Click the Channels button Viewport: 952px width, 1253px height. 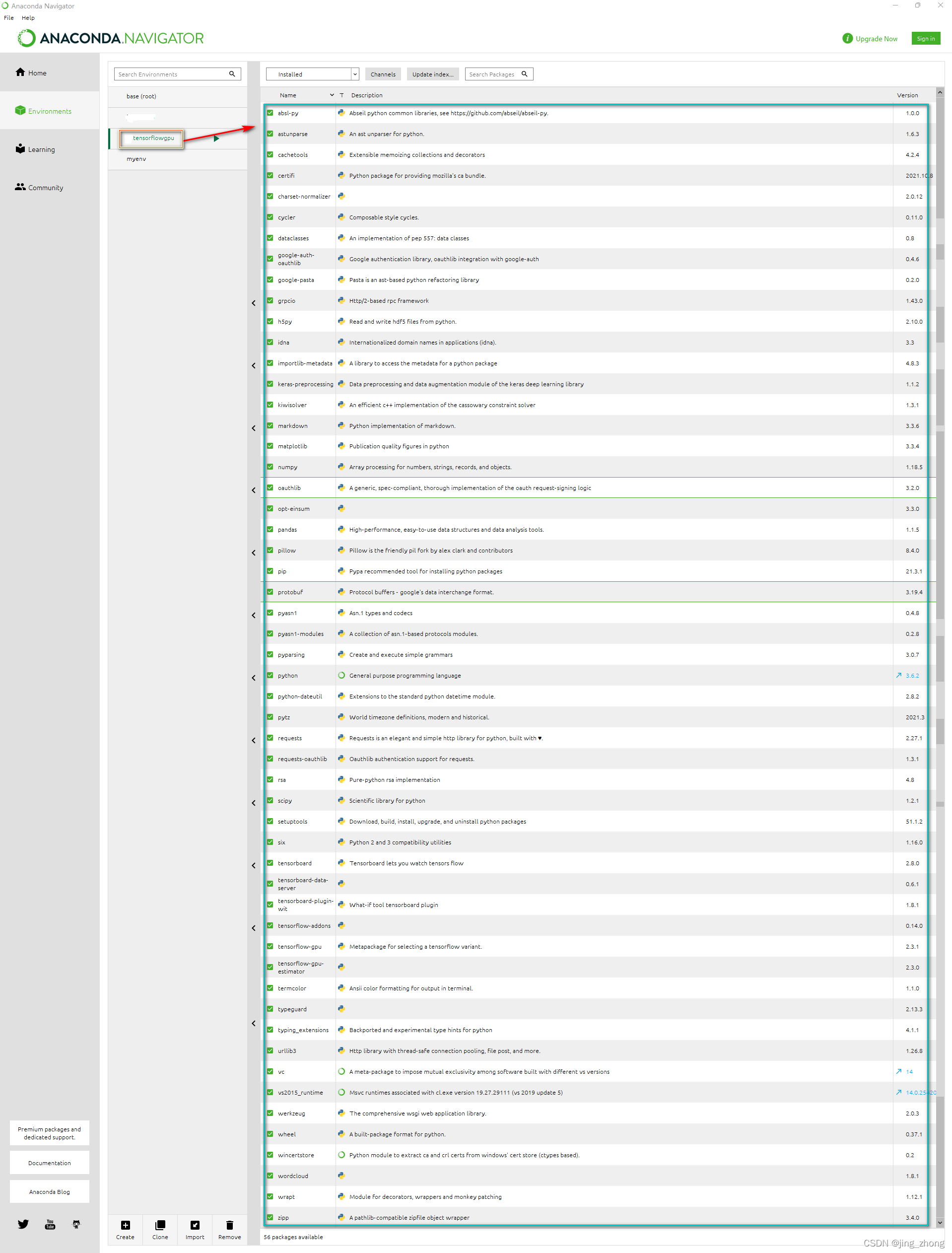pyautogui.click(x=383, y=73)
